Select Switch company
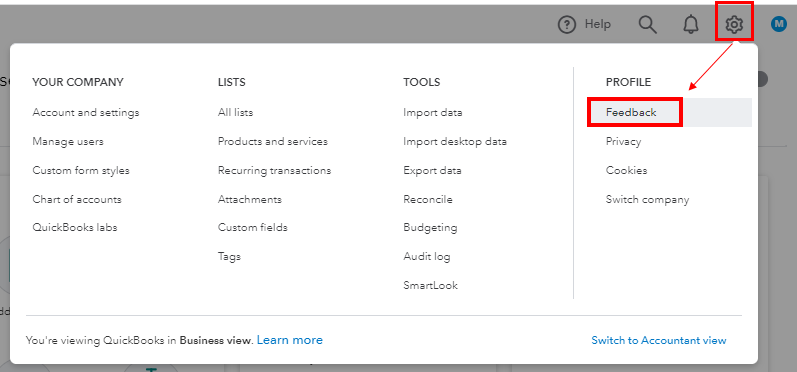Image resolution: width=797 pixels, height=372 pixels. pyautogui.click(x=648, y=199)
